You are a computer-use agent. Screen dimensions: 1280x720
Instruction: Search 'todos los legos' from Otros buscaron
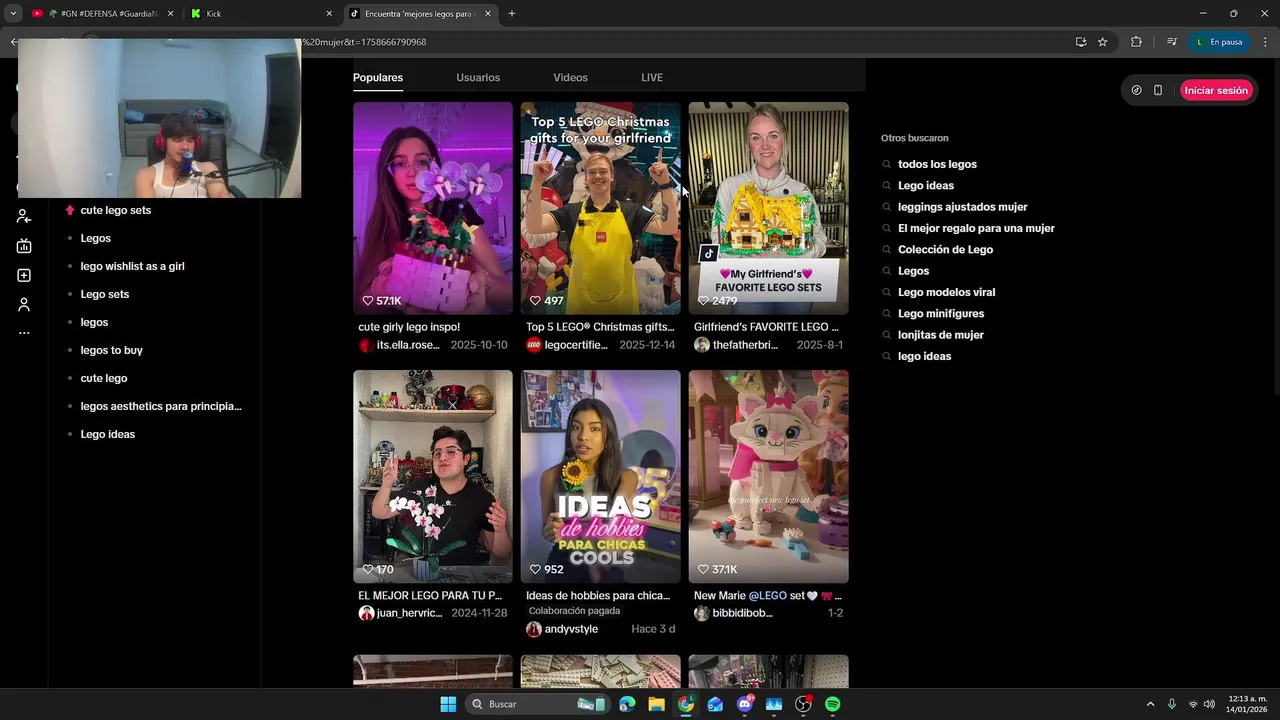pyautogui.click(x=937, y=164)
